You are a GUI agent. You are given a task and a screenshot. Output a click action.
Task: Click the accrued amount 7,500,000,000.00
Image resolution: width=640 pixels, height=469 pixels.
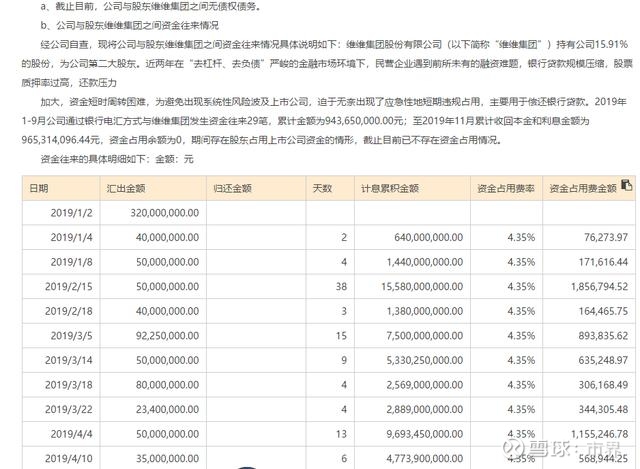click(x=425, y=336)
